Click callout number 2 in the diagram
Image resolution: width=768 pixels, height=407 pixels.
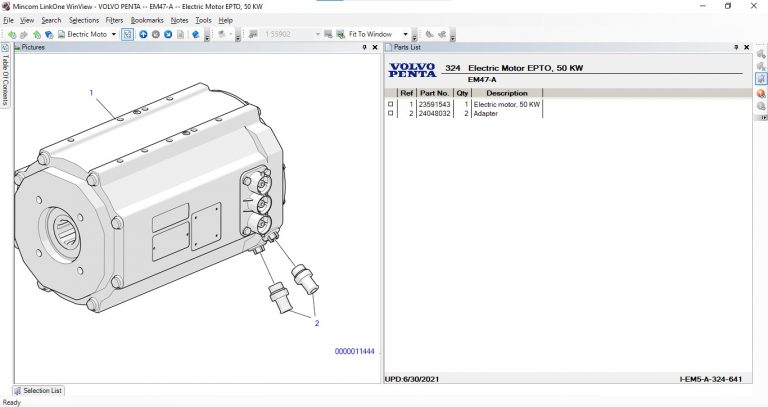(x=317, y=323)
